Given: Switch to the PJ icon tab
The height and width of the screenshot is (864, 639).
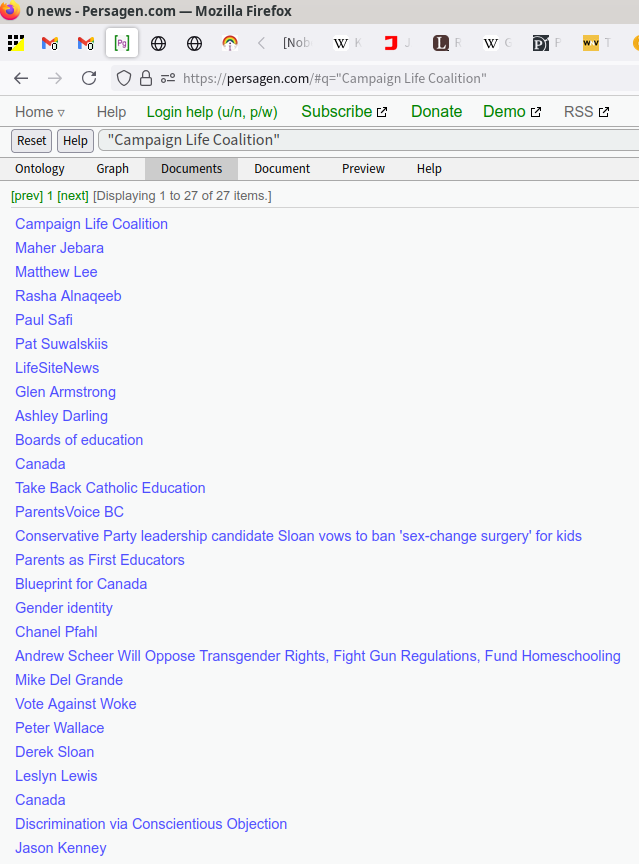Looking at the screenshot, I should click(546, 42).
